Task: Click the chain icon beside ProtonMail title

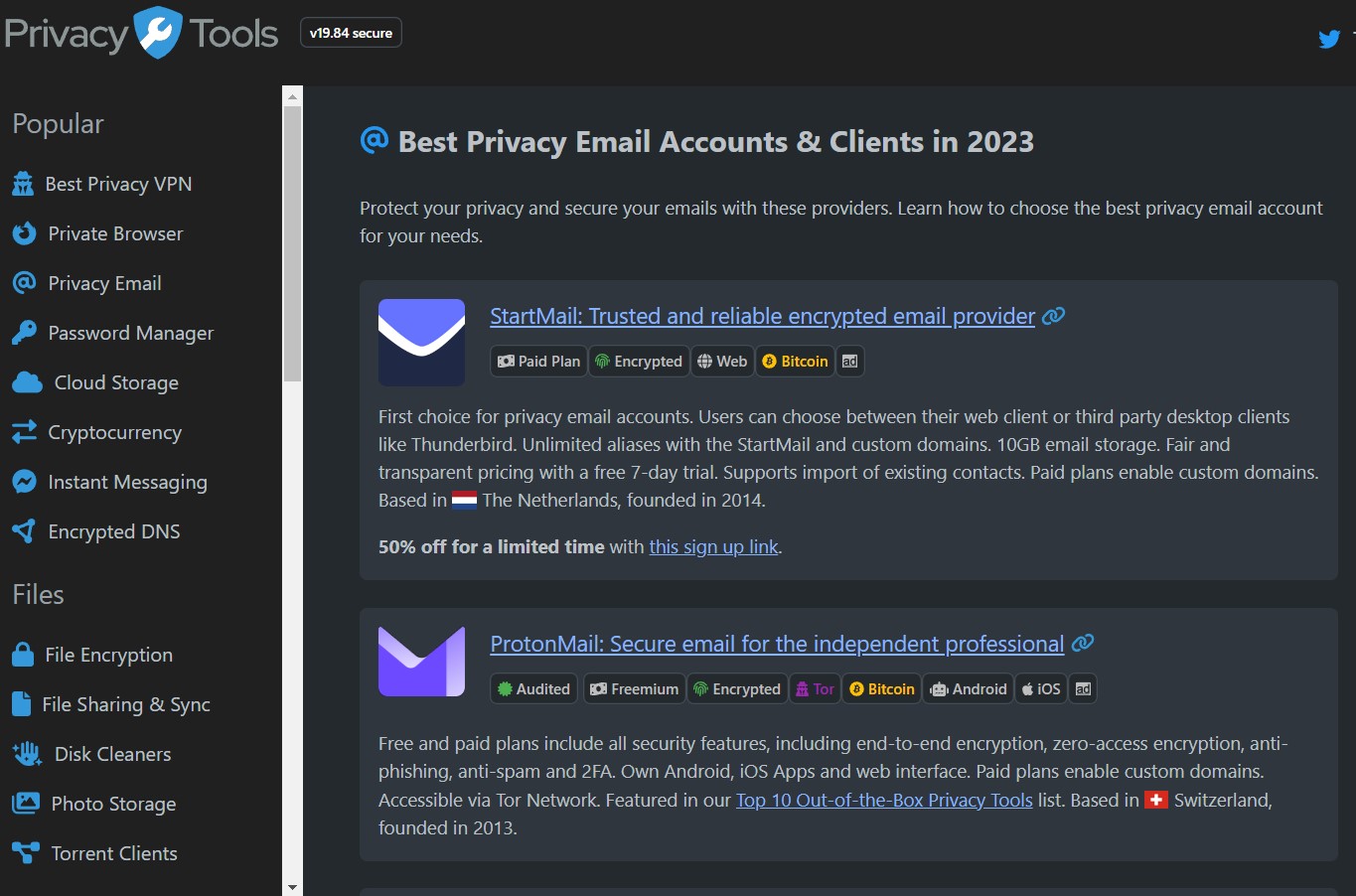Action: coord(1083,644)
